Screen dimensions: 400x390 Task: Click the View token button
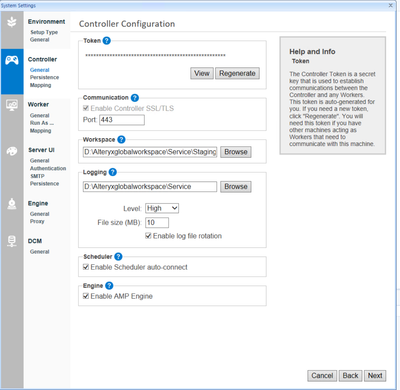point(202,73)
